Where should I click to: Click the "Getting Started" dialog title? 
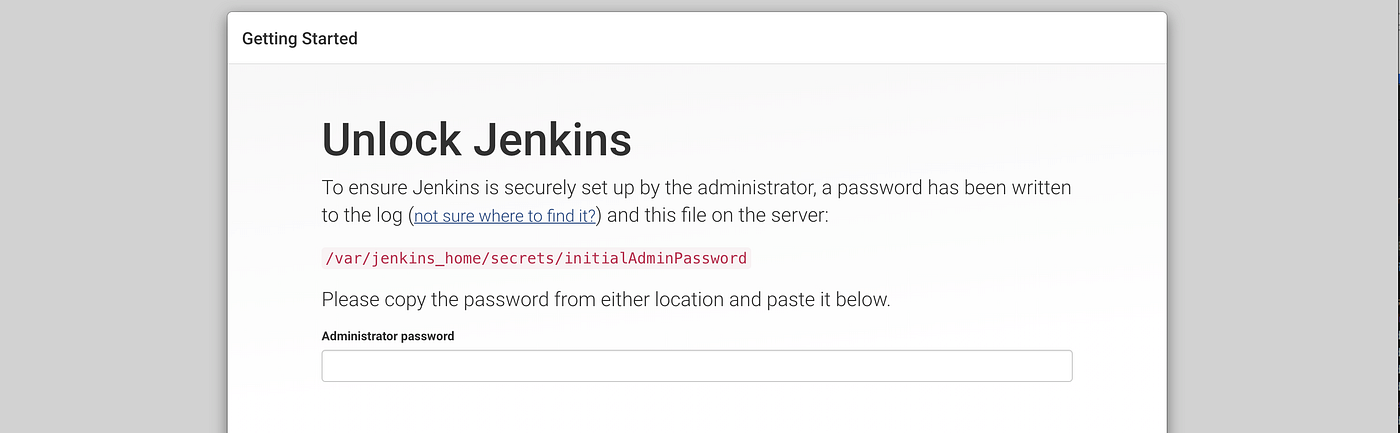300,39
